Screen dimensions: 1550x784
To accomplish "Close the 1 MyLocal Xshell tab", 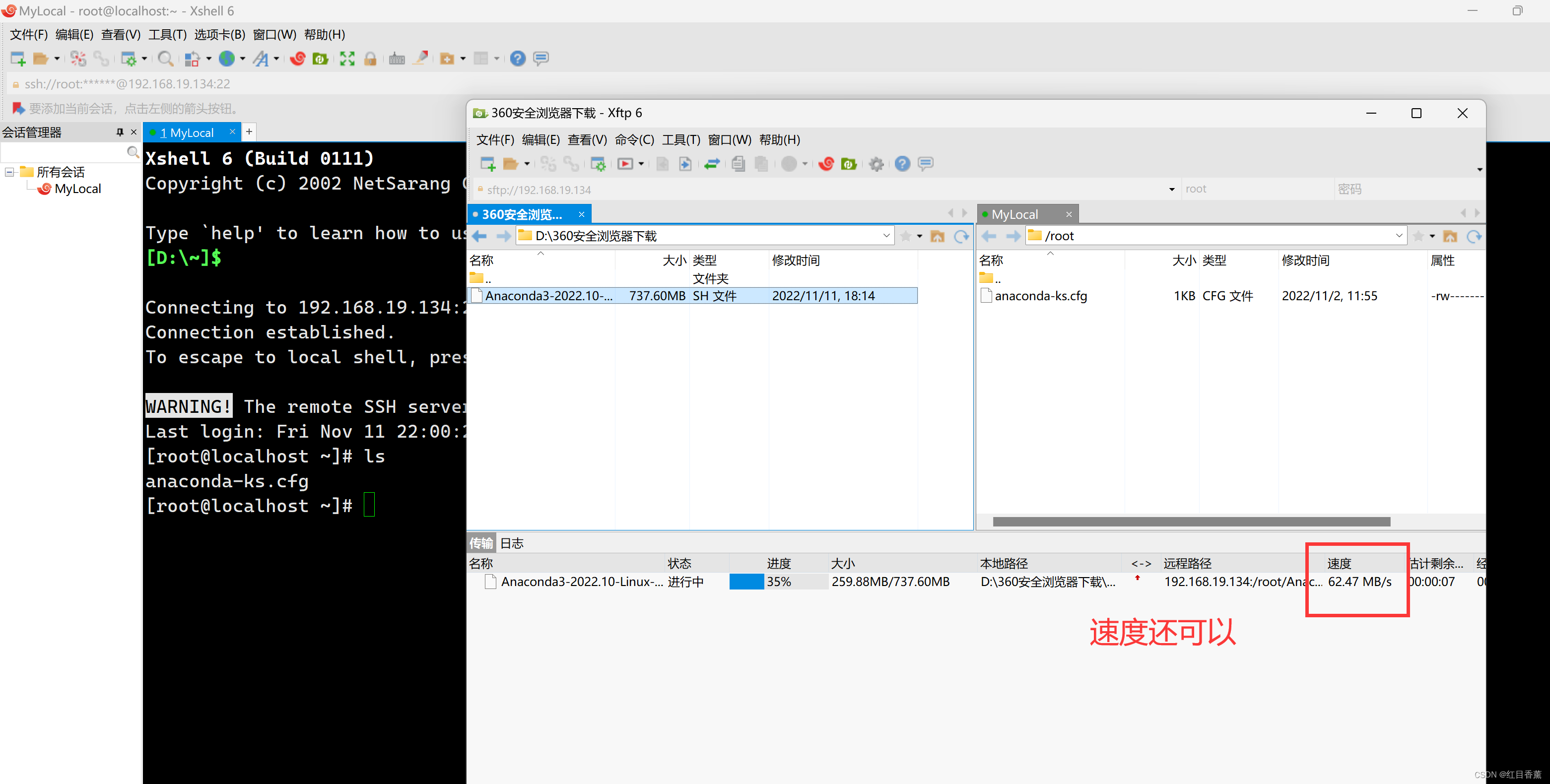I will (x=232, y=132).
